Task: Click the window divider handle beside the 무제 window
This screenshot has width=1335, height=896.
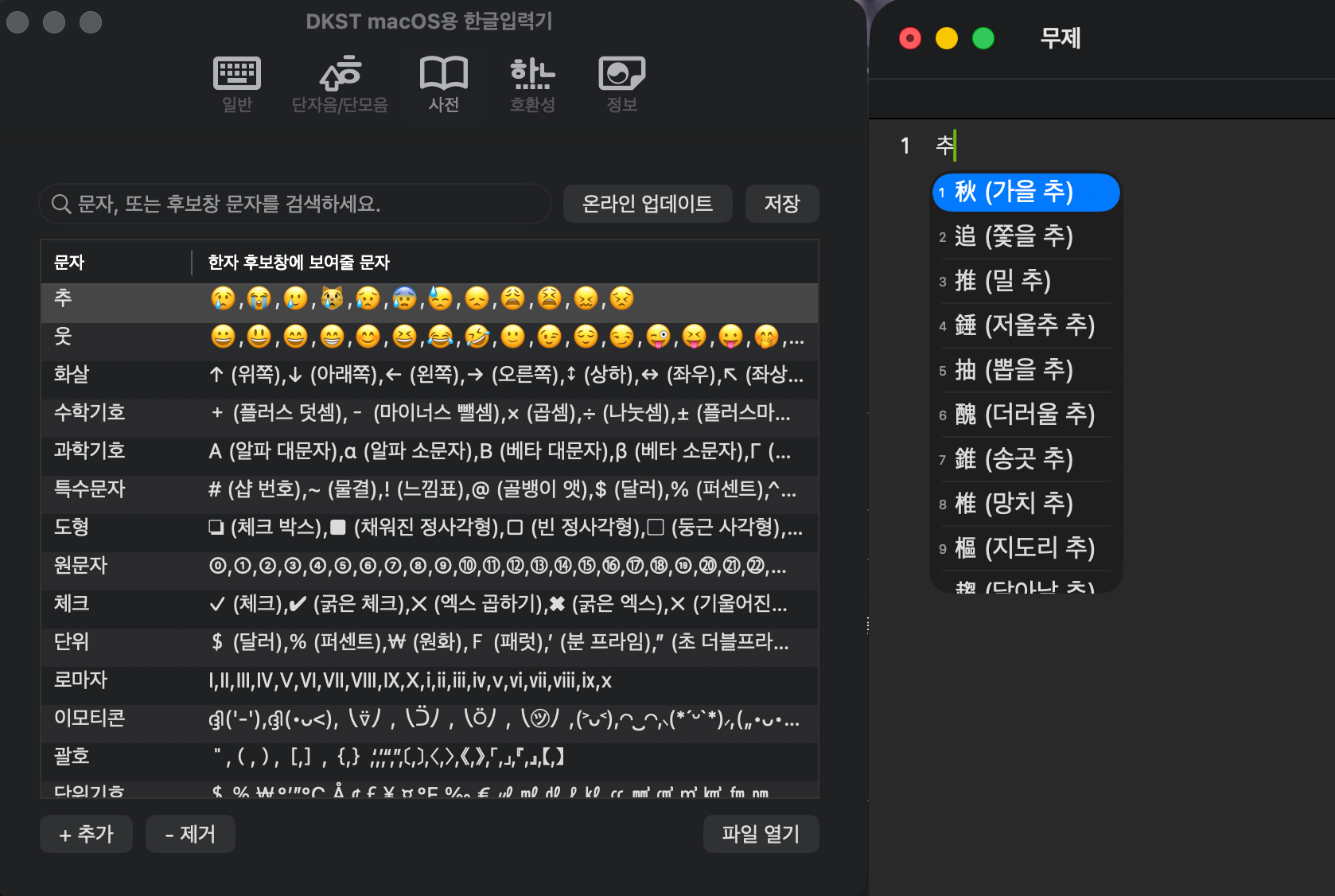Action: [868, 625]
